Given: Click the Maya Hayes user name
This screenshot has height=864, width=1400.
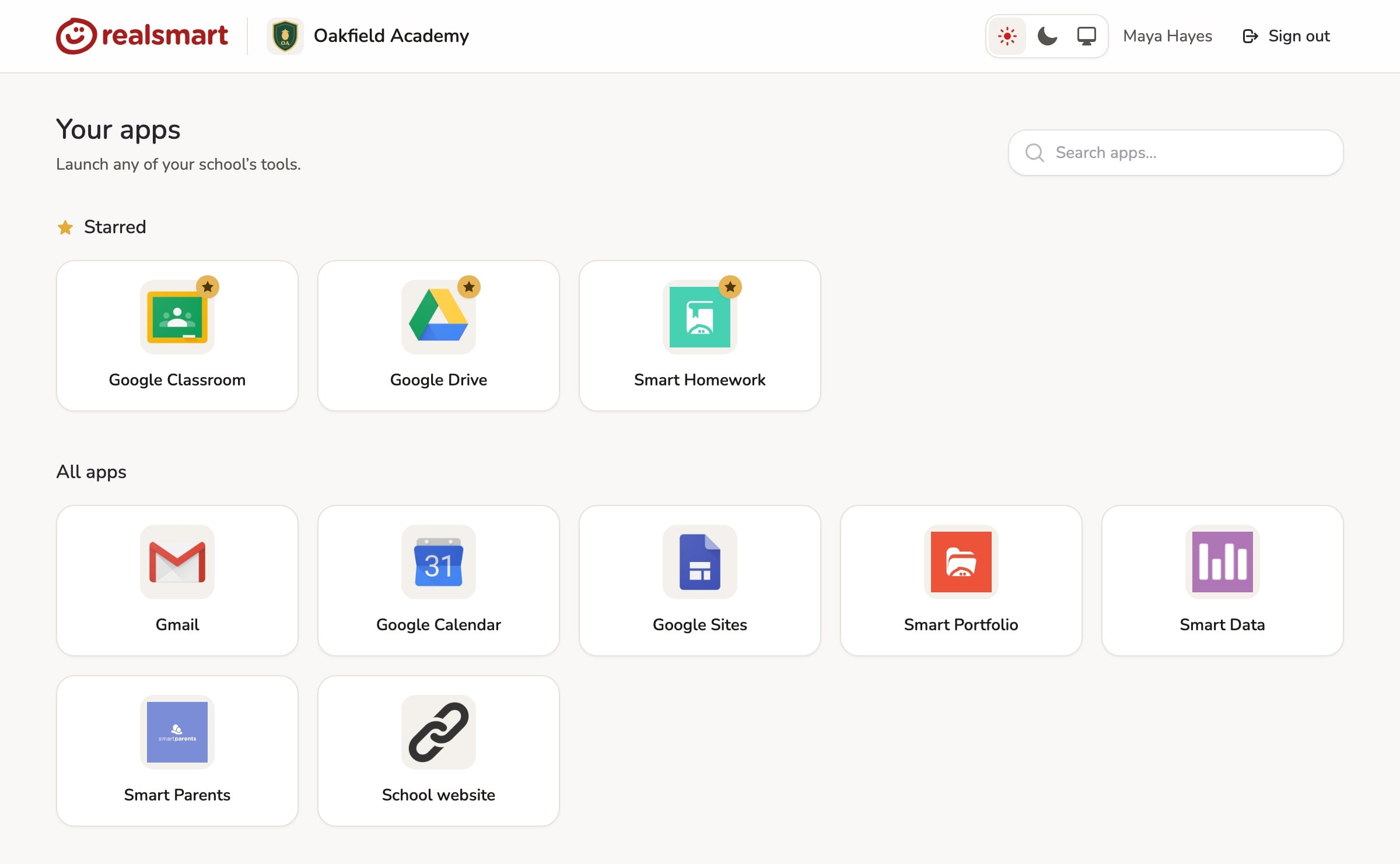Looking at the screenshot, I should pos(1167,36).
